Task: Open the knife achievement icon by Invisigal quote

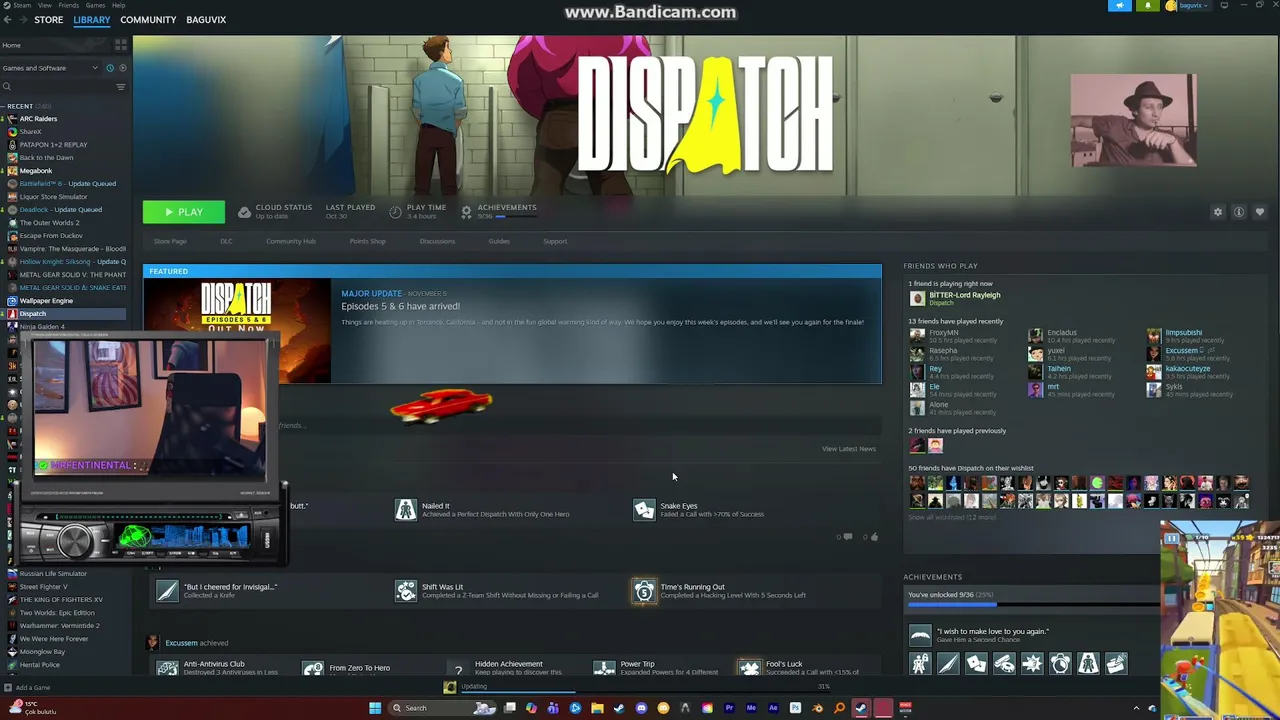Action: (167, 591)
